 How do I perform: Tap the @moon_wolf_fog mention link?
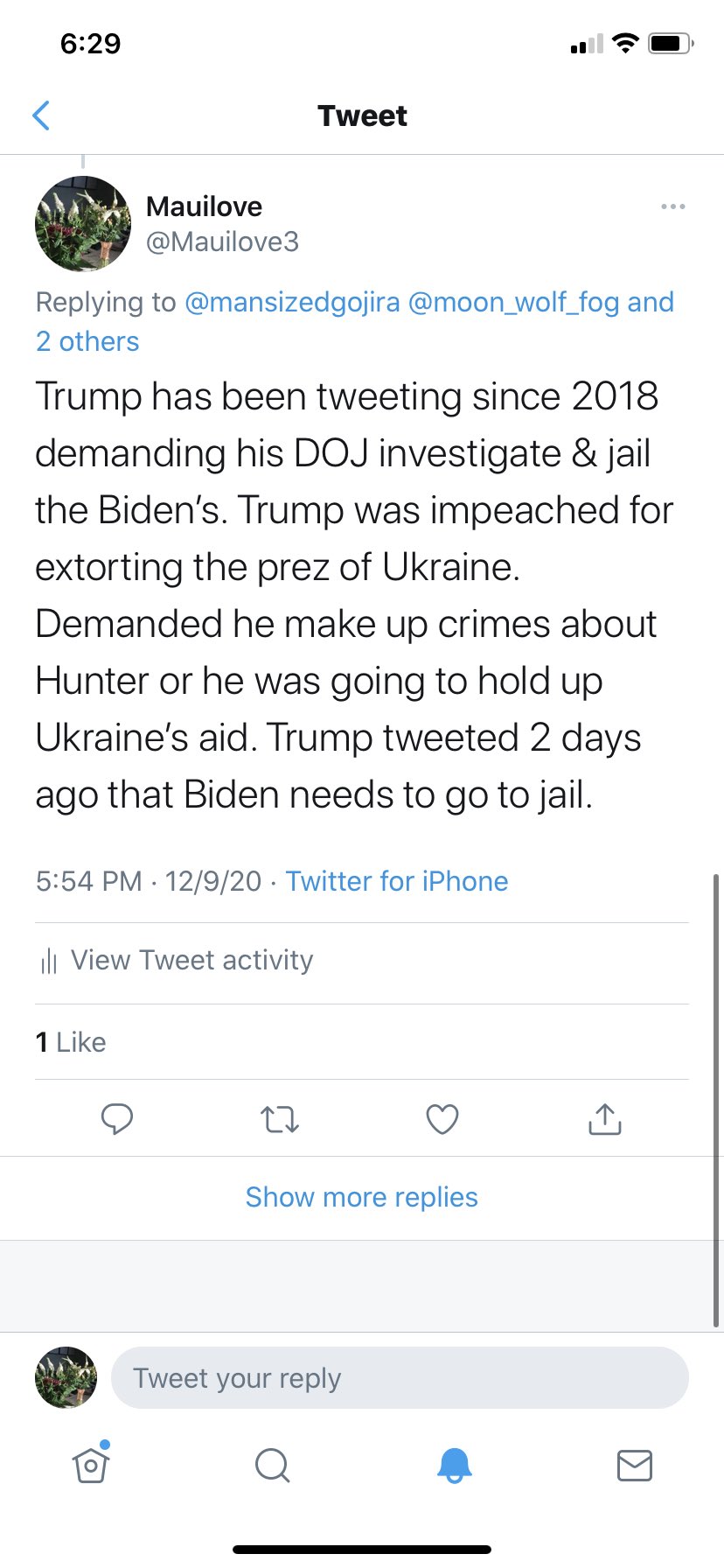click(x=513, y=302)
